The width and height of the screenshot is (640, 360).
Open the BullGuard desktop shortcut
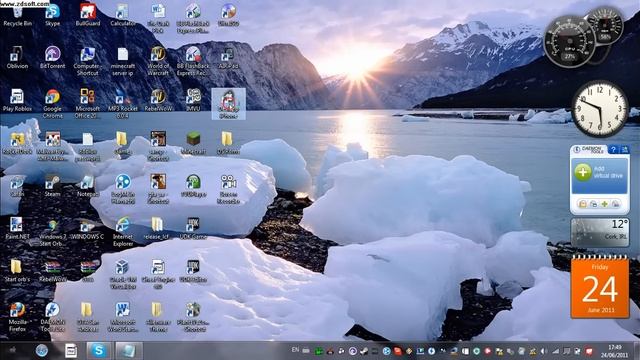point(88,16)
